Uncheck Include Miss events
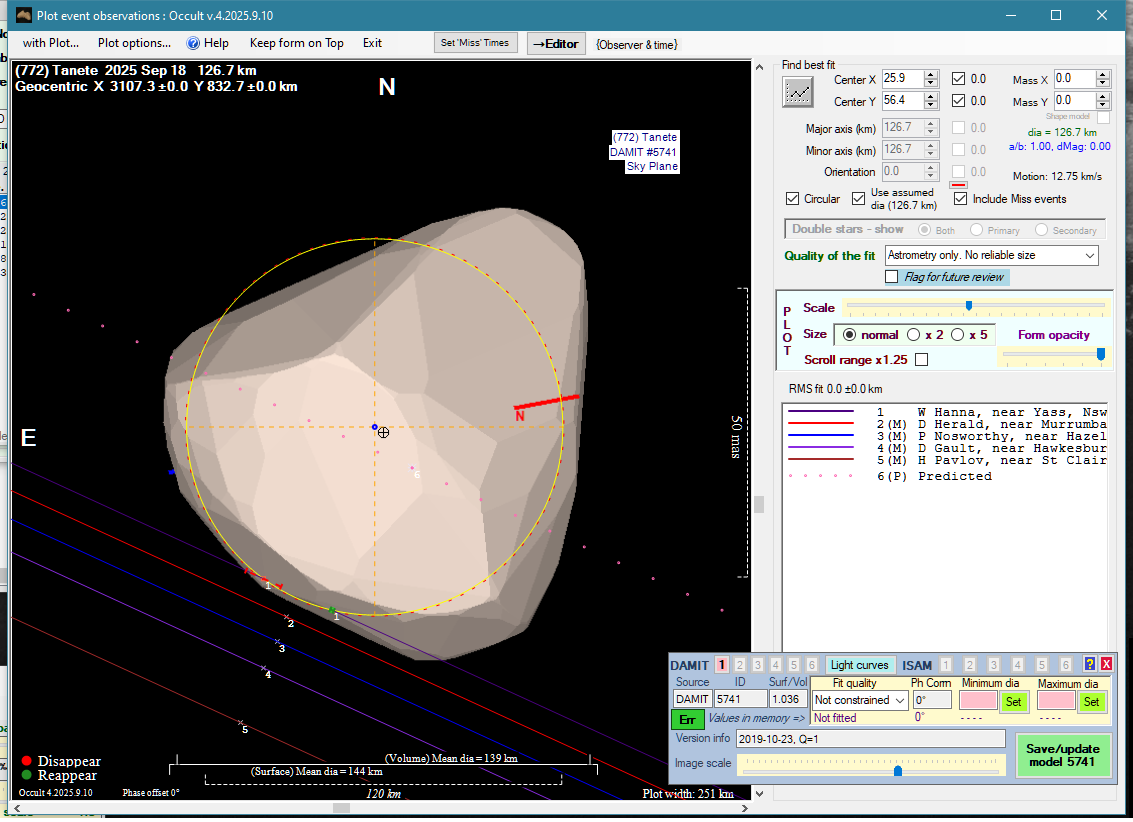 [960, 199]
